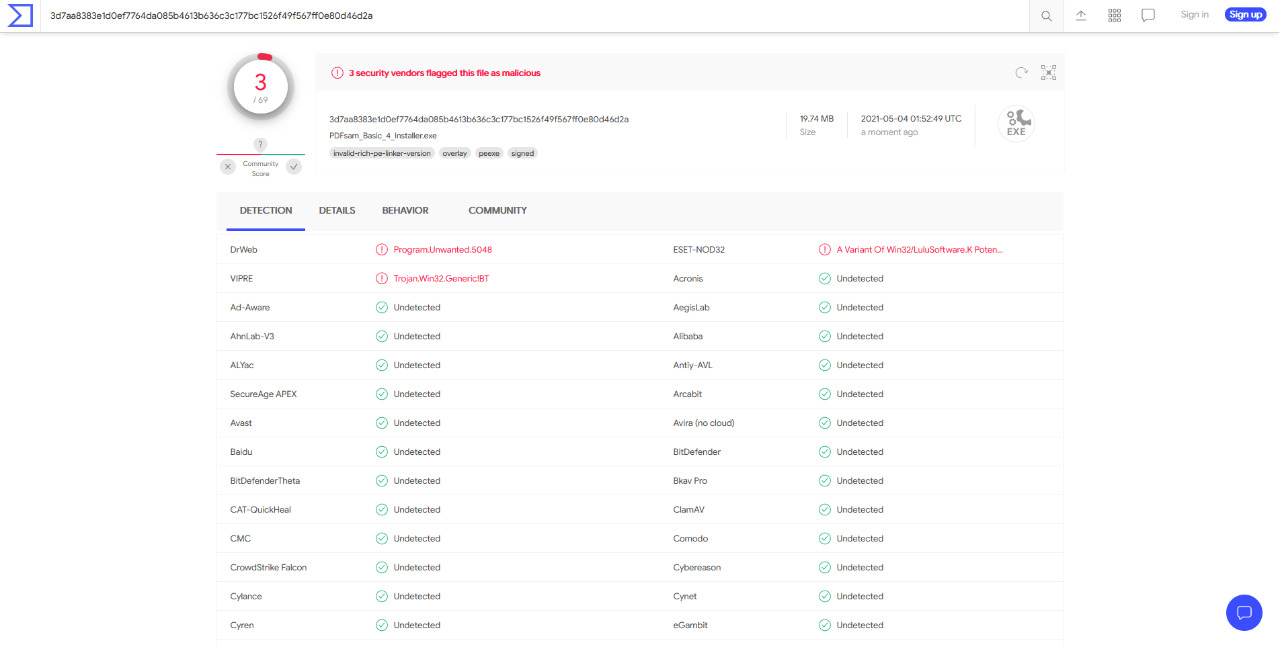The width and height of the screenshot is (1280, 647).
Task: Click the AegisLab vendor name
Action: (x=692, y=308)
